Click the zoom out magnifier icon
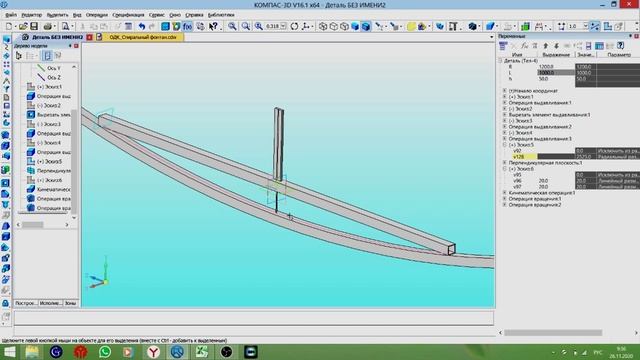640x360 pixels. [245, 26]
